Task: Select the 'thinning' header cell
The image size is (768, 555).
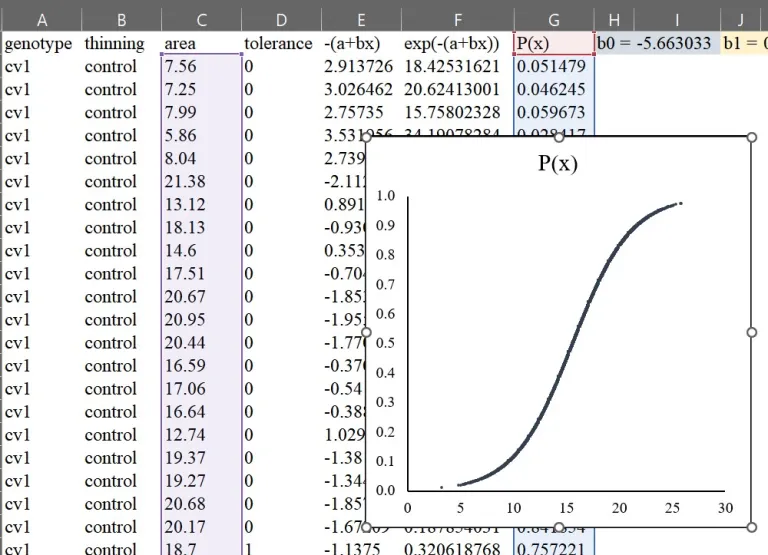Action: point(114,44)
